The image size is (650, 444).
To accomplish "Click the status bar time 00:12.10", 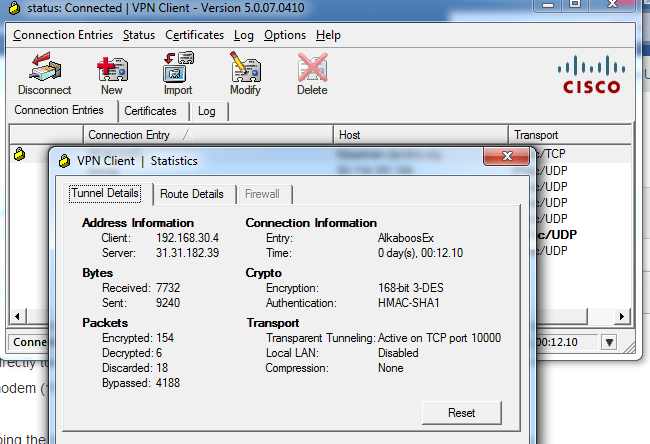I will point(556,342).
